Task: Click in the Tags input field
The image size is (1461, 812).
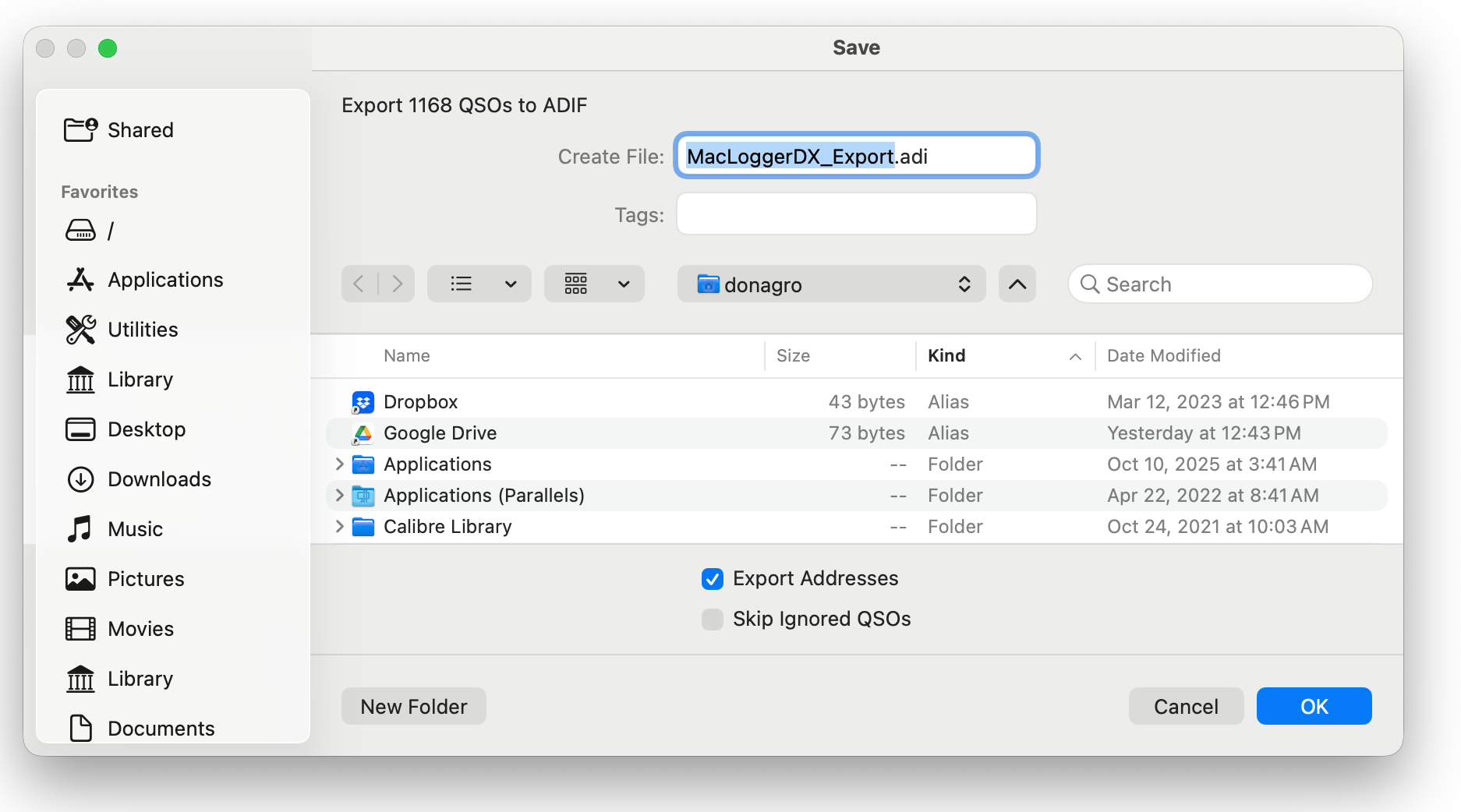Action: [x=856, y=214]
